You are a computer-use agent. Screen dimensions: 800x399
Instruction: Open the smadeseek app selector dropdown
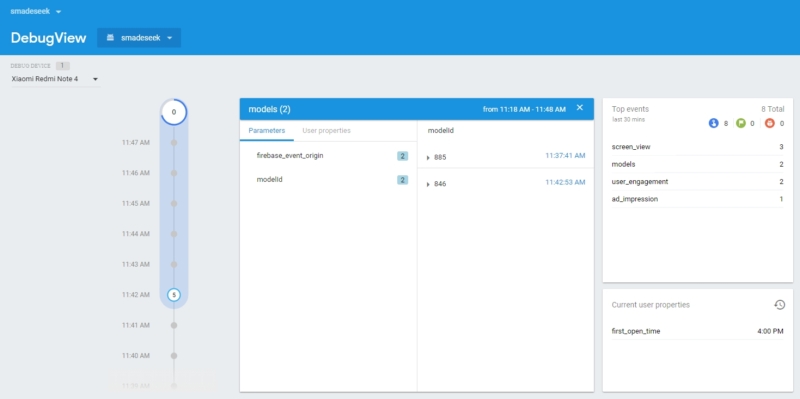coord(139,38)
